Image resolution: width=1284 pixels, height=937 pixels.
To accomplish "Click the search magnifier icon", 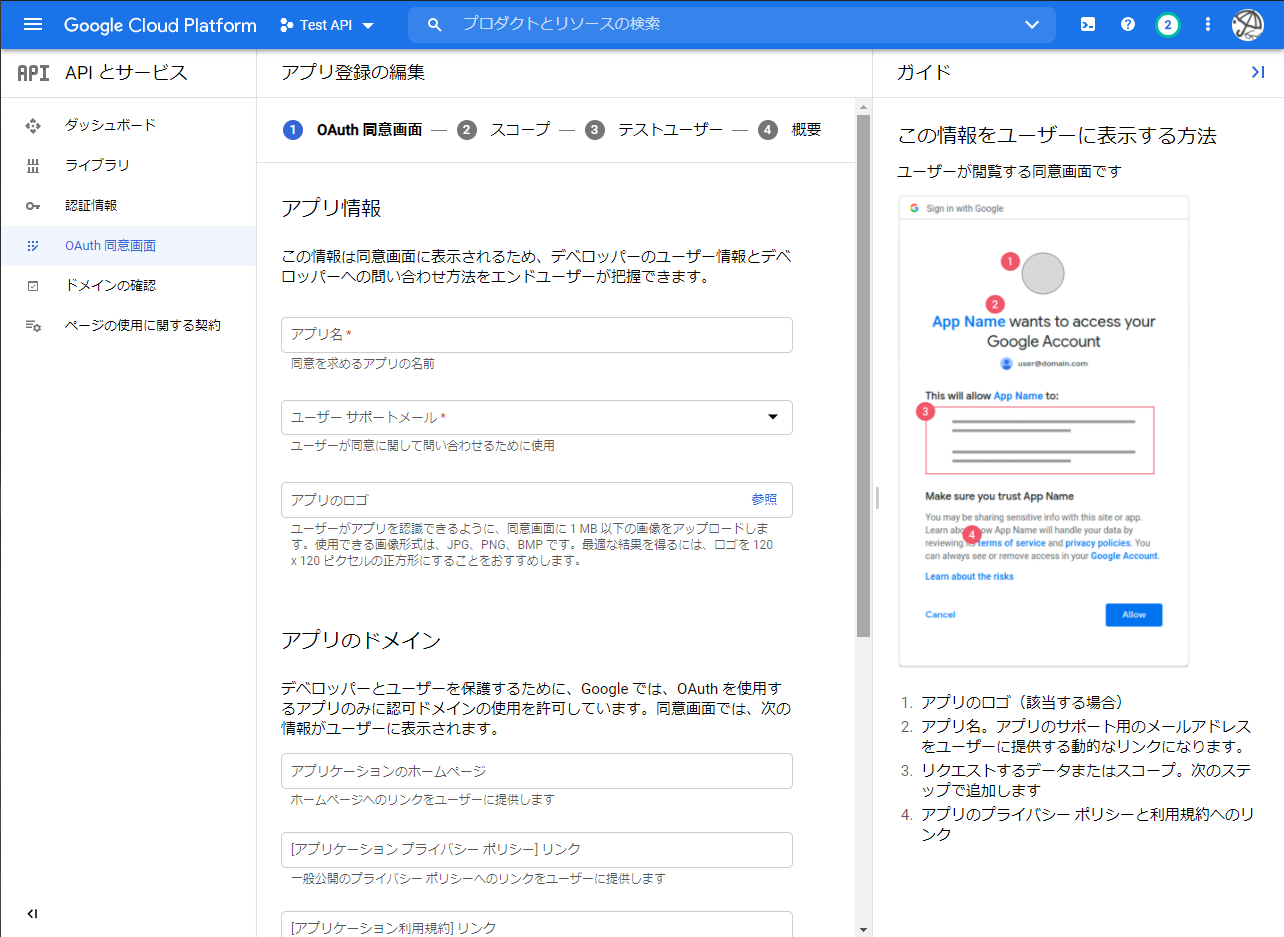I will pos(434,25).
